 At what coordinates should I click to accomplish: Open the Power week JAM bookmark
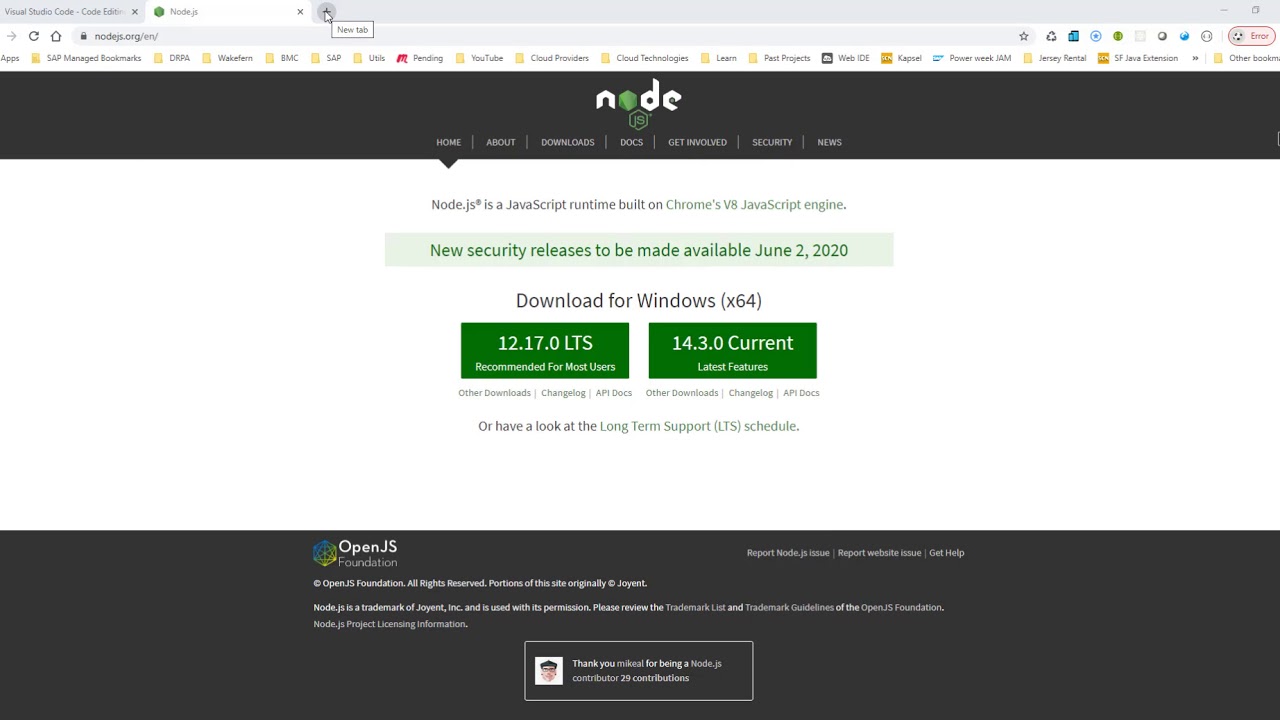coord(972,58)
